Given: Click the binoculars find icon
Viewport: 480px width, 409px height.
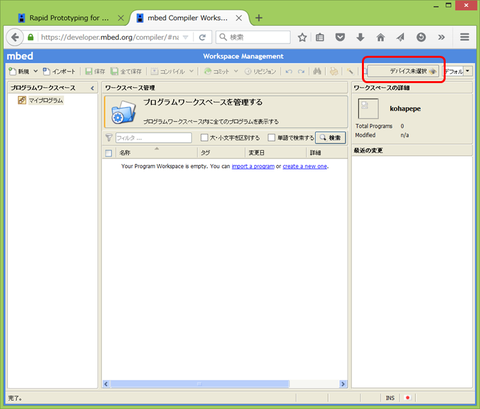Looking at the screenshot, I should click(x=317, y=71).
